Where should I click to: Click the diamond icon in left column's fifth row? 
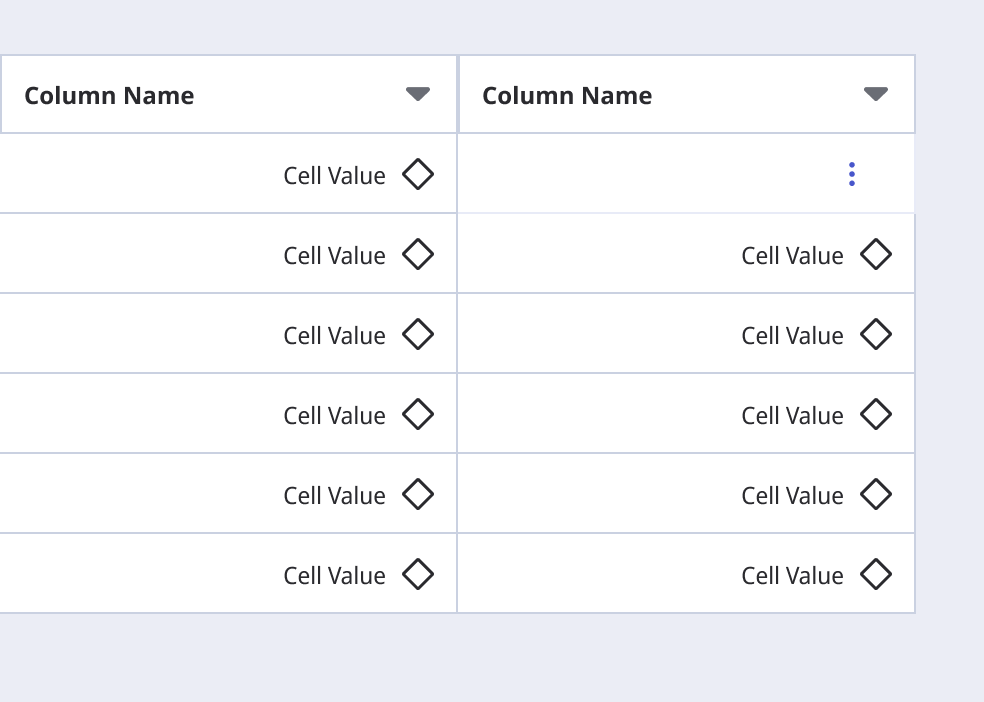tap(418, 494)
